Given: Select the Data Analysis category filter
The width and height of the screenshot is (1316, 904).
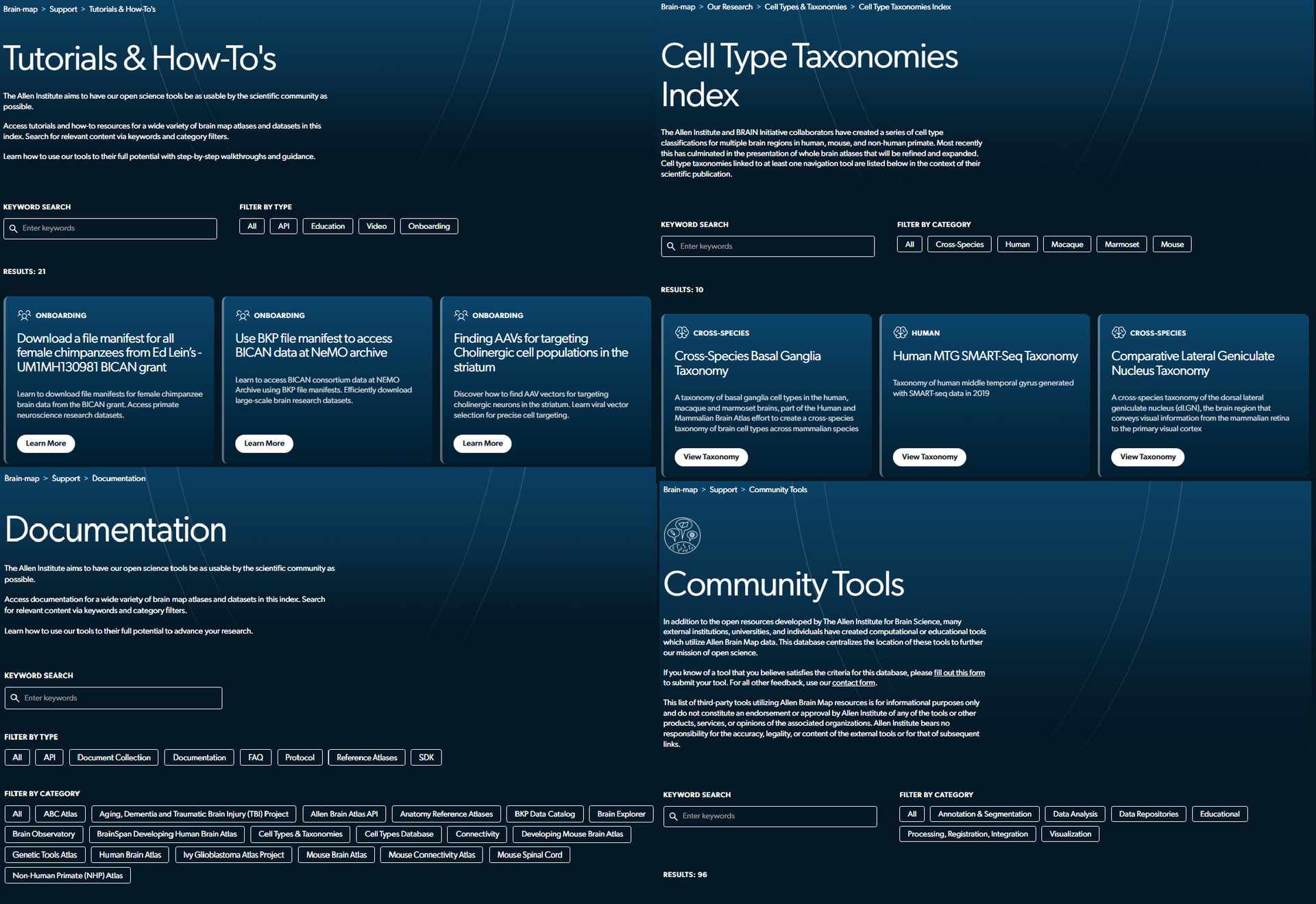Looking at the screenshot, I should [1075, 814].
